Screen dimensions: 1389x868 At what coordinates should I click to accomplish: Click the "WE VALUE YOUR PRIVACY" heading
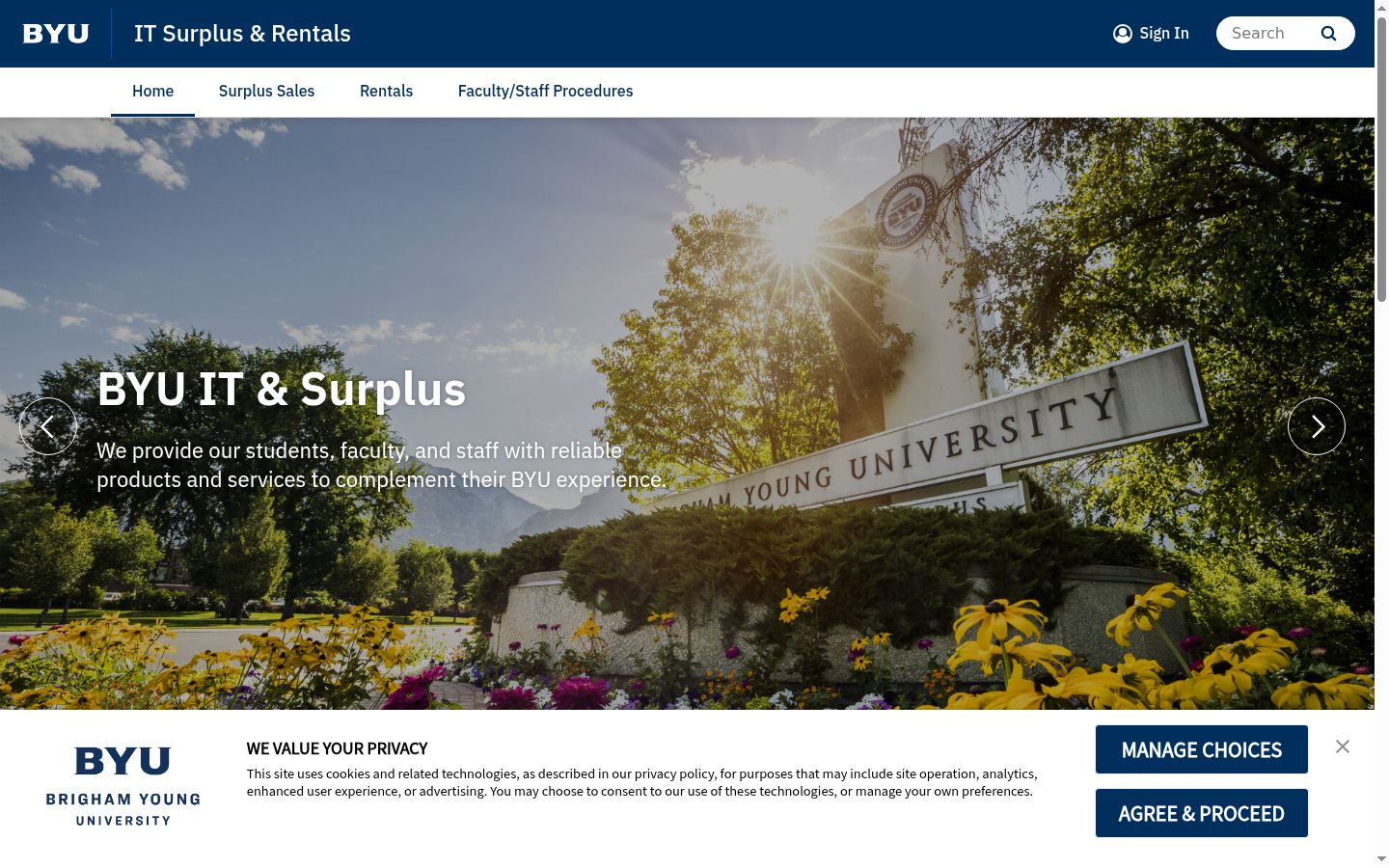[x=337, y=748]
